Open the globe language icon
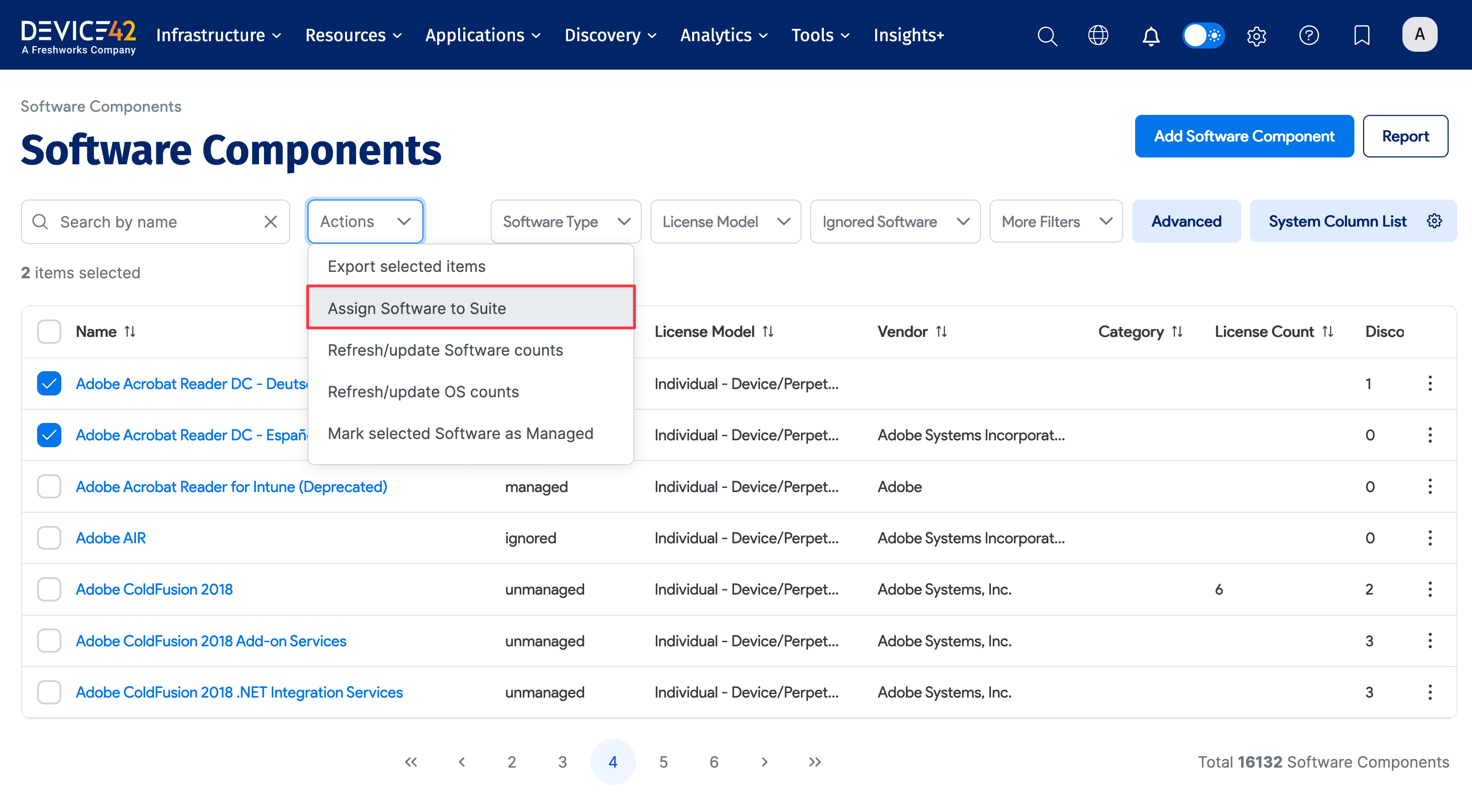Viewport: 1472px width, 812px height. pyautogui.click(x=1098, y=35)
